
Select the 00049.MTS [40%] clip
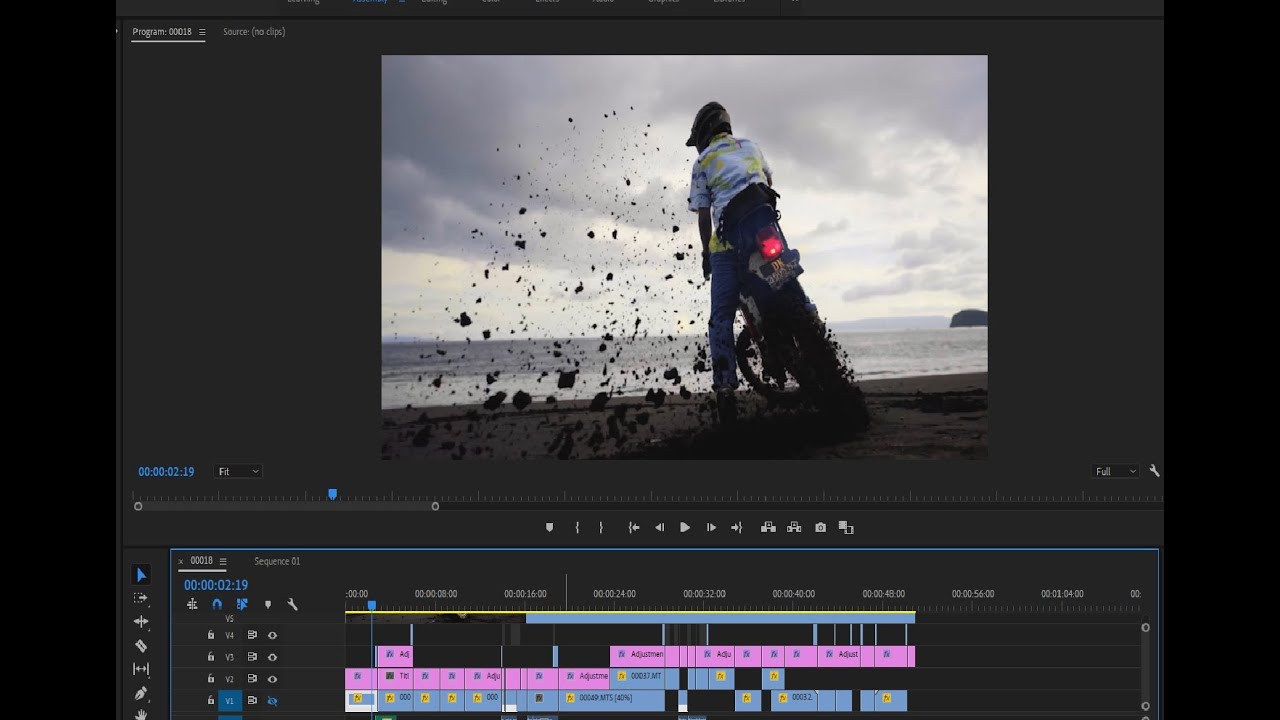click(612, 700)
